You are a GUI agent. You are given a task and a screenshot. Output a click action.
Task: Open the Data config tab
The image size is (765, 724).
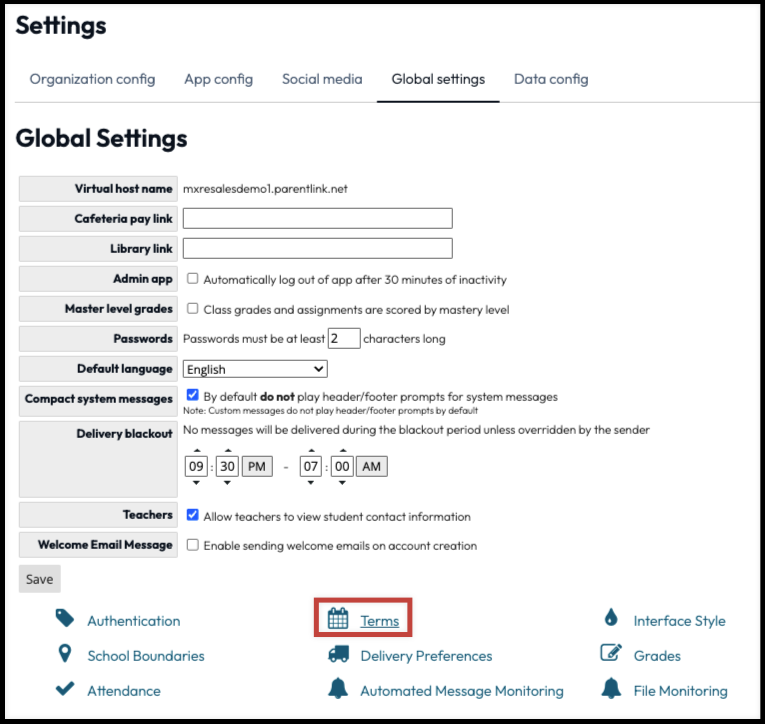(x=551, y=79)
